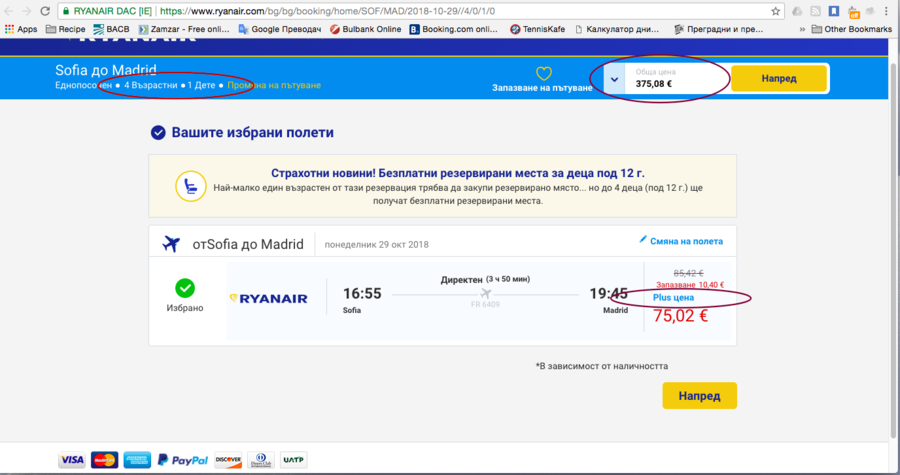Click the RSS feed extension icon

pyautogui.click(x=816, y=11)
